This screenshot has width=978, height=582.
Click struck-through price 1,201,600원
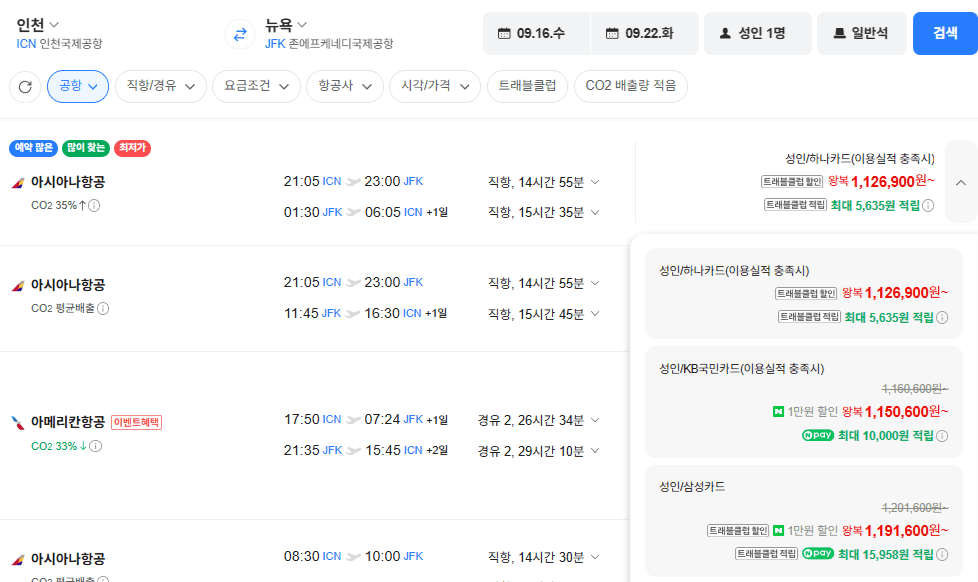(x=914, y=508)
